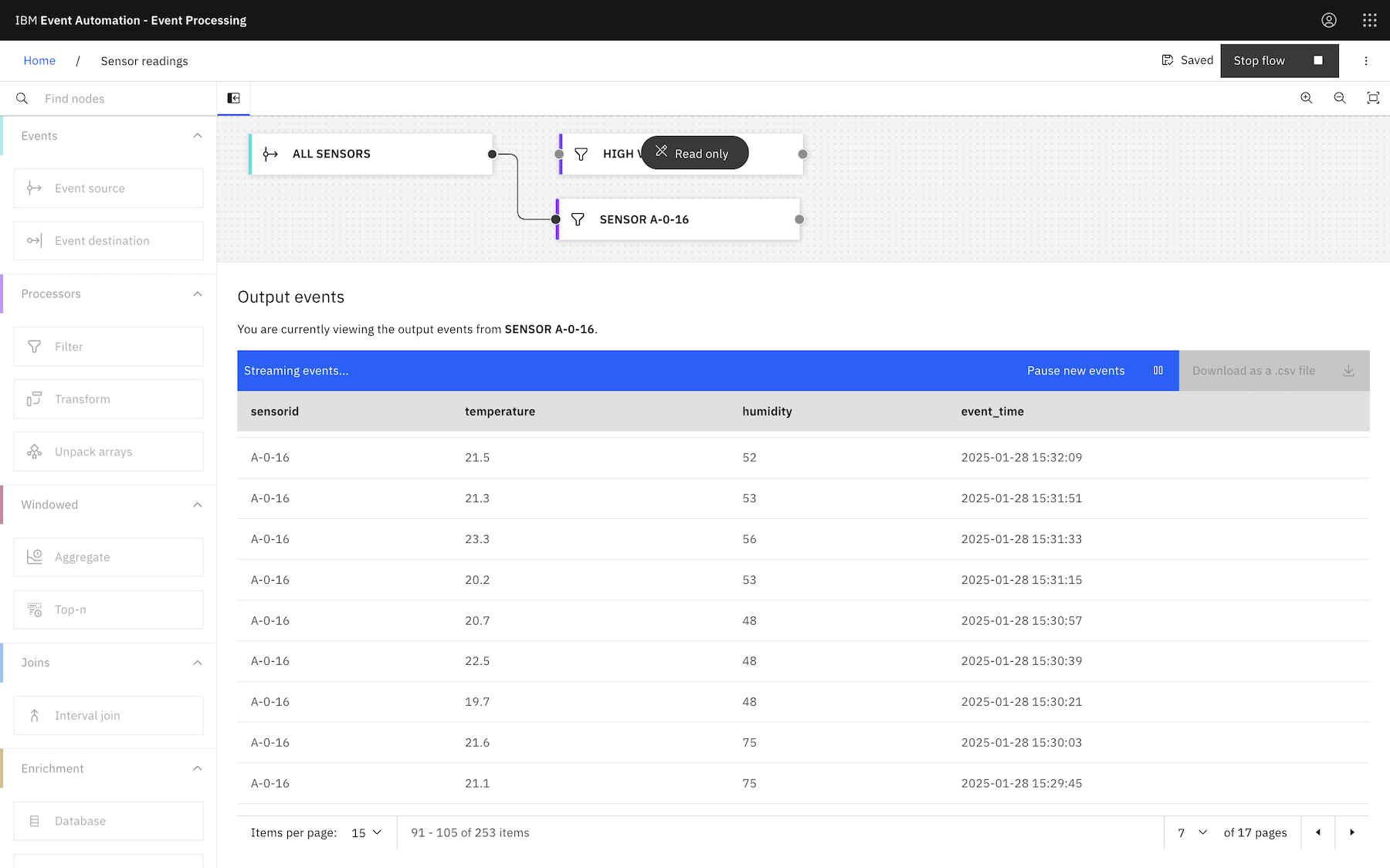The width and height of the screenshot is (1390, 868).
Task: Go to Home breadcrumb link
Action: 39,61
